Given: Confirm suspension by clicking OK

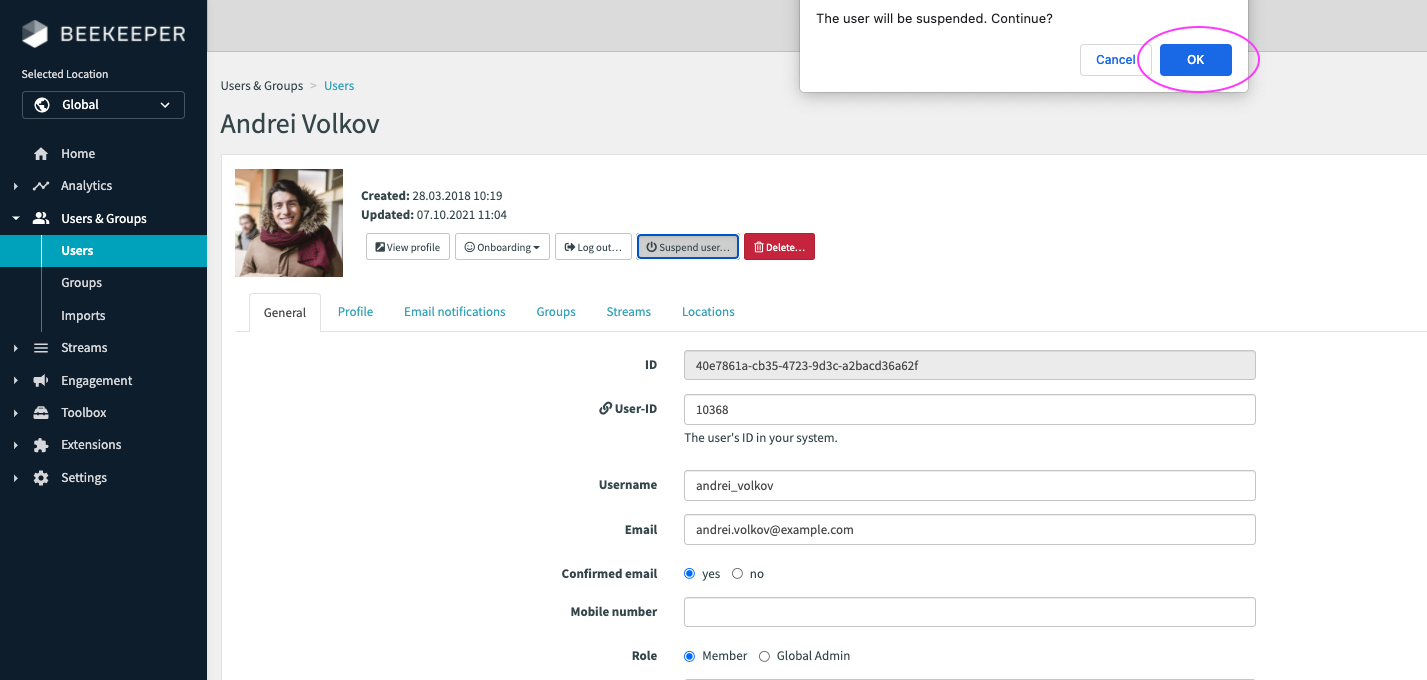Looking at the screenshot, I should (1195, 59).
